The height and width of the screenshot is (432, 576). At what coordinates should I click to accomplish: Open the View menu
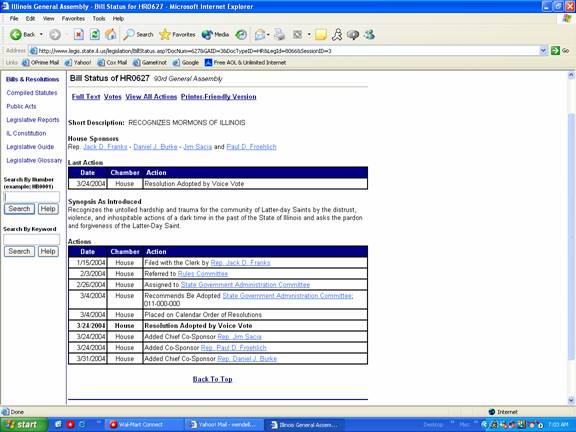(x=48, y=18)
